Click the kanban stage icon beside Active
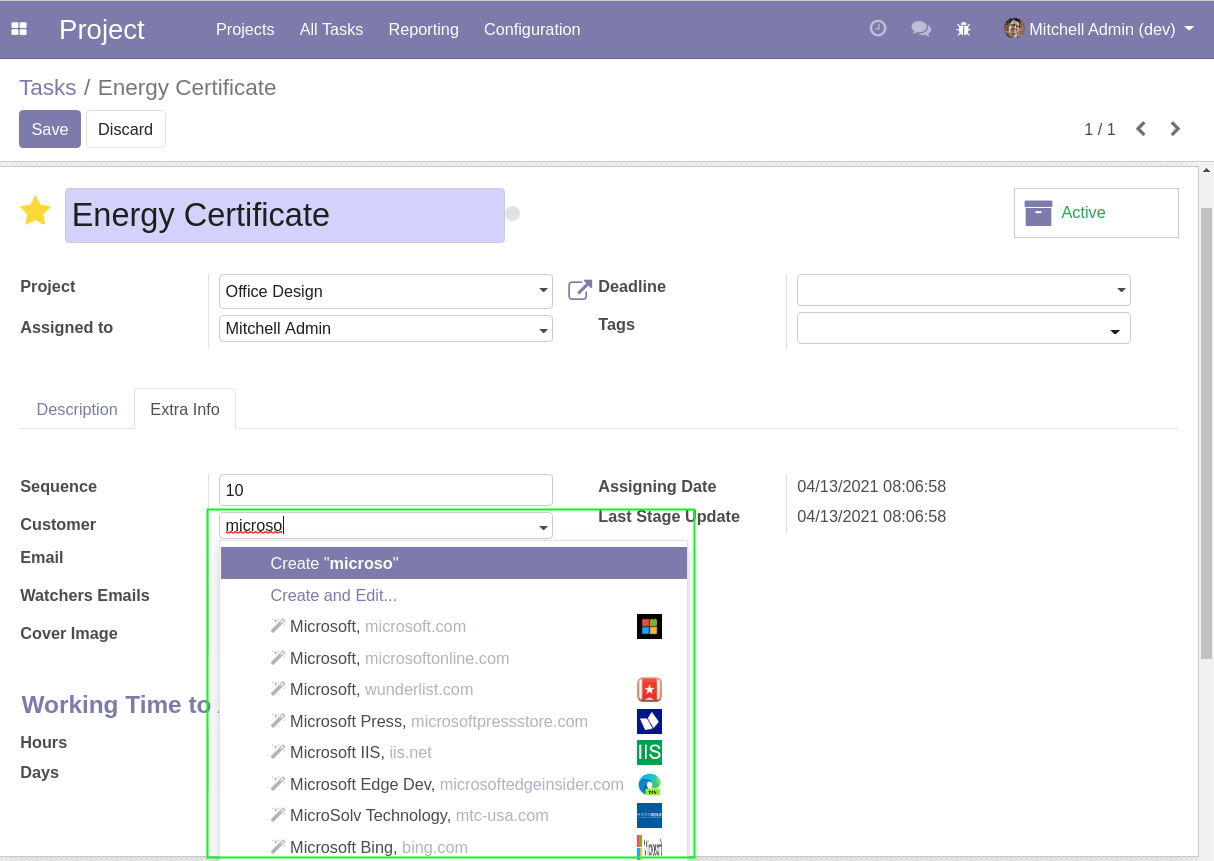Screen dimensions: 1214x861 (x=1038, y=212)
